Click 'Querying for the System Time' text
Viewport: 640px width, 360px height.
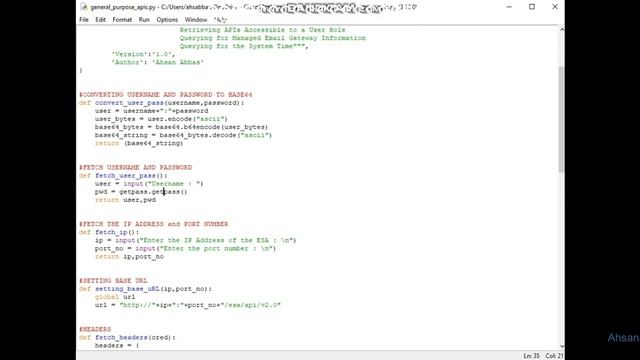236,47
